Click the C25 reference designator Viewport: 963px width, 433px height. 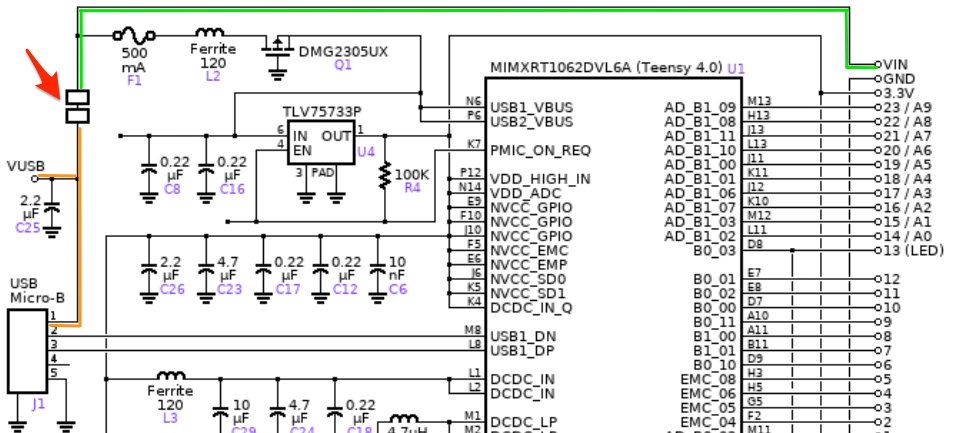[x=28, y=228]
